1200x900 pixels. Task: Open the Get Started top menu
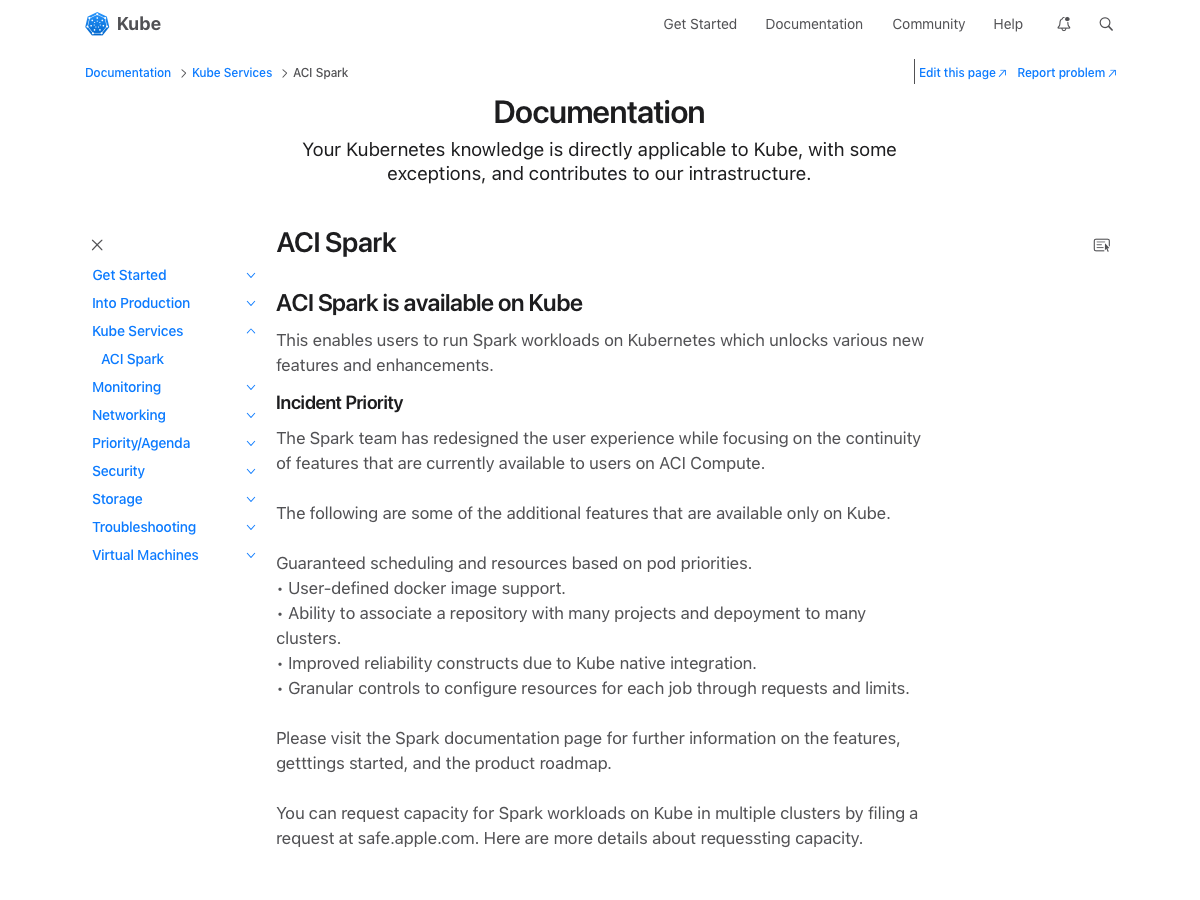point(700,24)
